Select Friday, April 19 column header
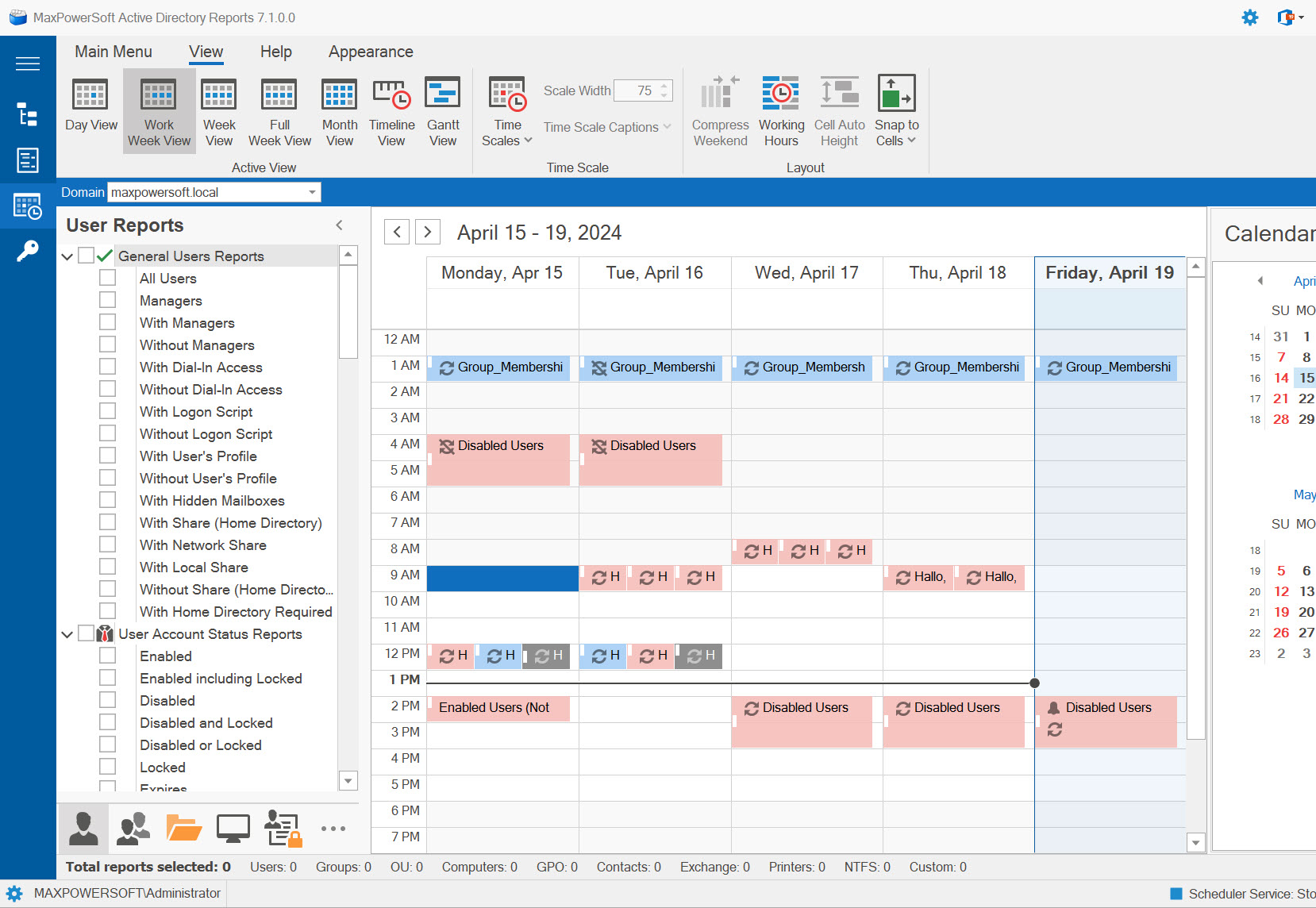 coord(1110,273)
